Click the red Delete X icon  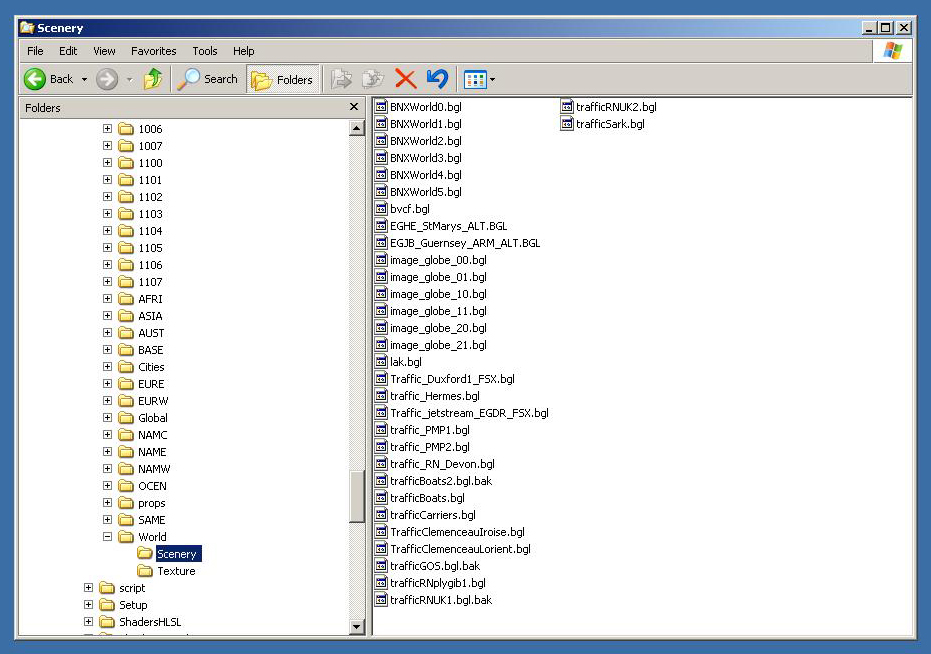point(406,79)
